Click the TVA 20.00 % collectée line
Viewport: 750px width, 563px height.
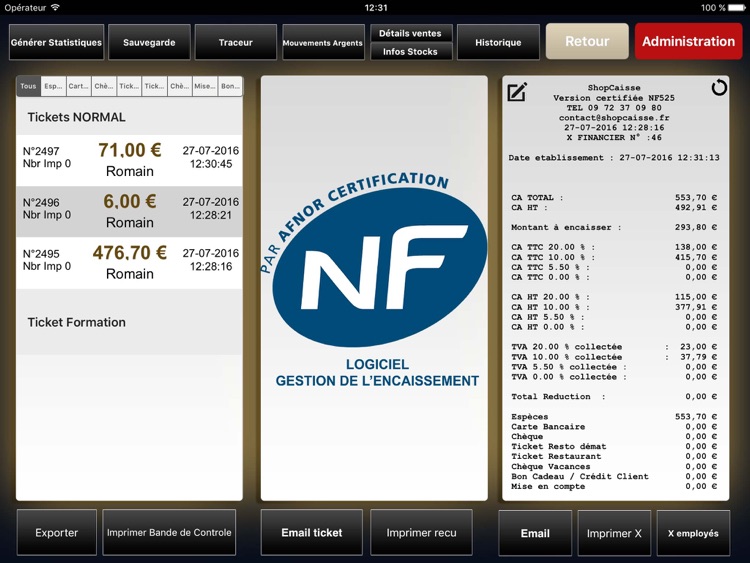pyautogui.click(x=614, y=346)
